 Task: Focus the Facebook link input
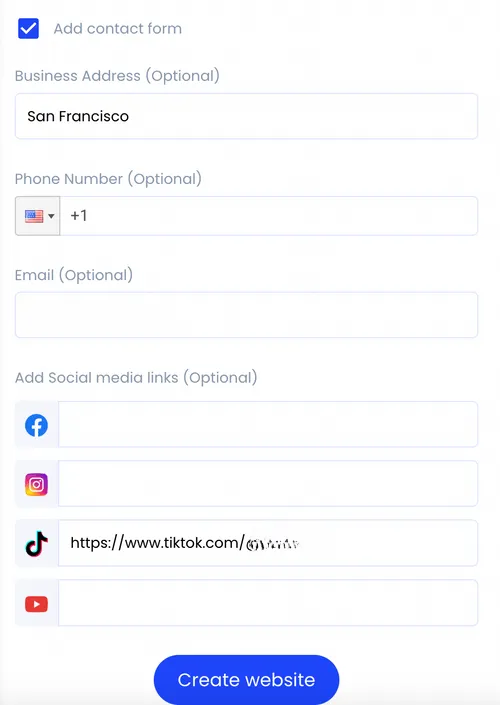point(268,424)
